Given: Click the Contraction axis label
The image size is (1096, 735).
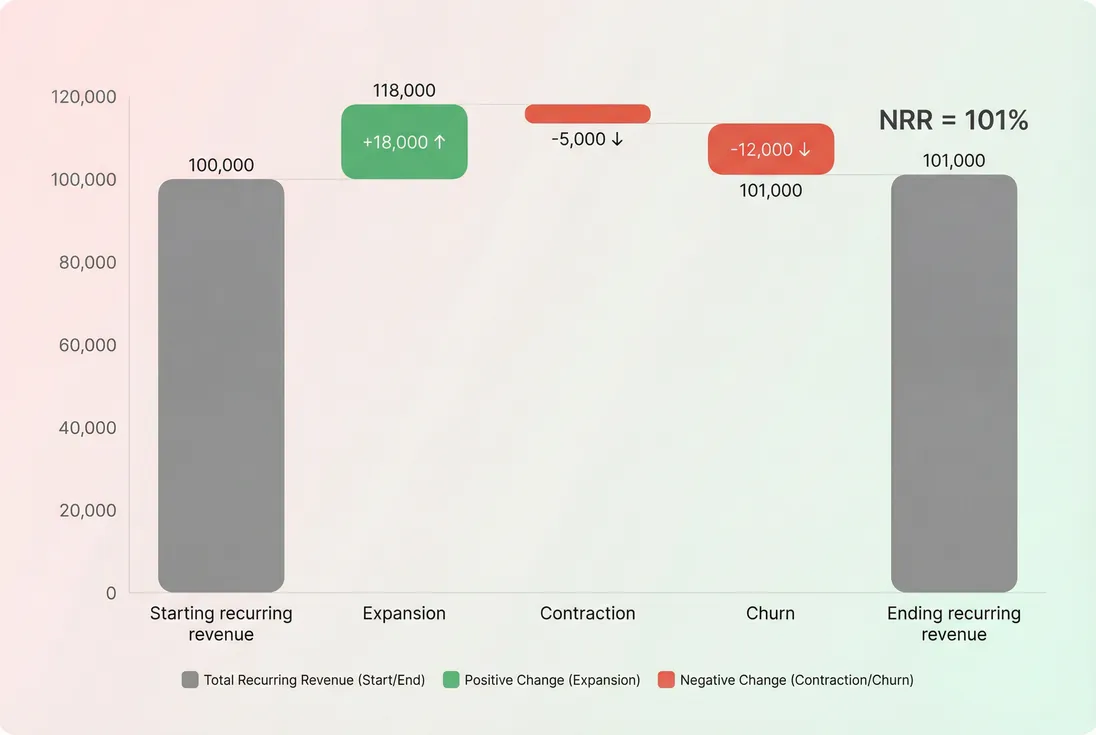Looking at the screenshot, I should click(x=587, y=613).
